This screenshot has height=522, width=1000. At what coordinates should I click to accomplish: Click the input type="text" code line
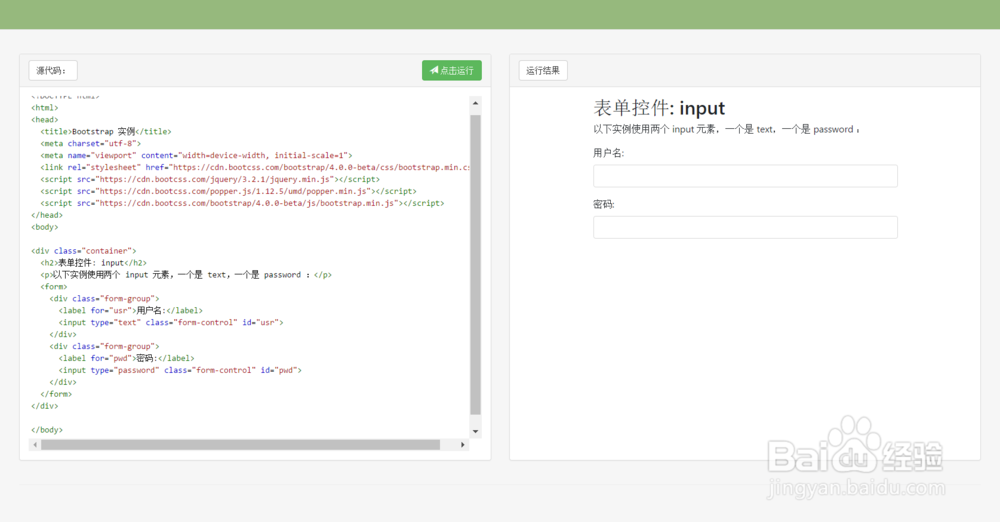(x=171, y=323)
